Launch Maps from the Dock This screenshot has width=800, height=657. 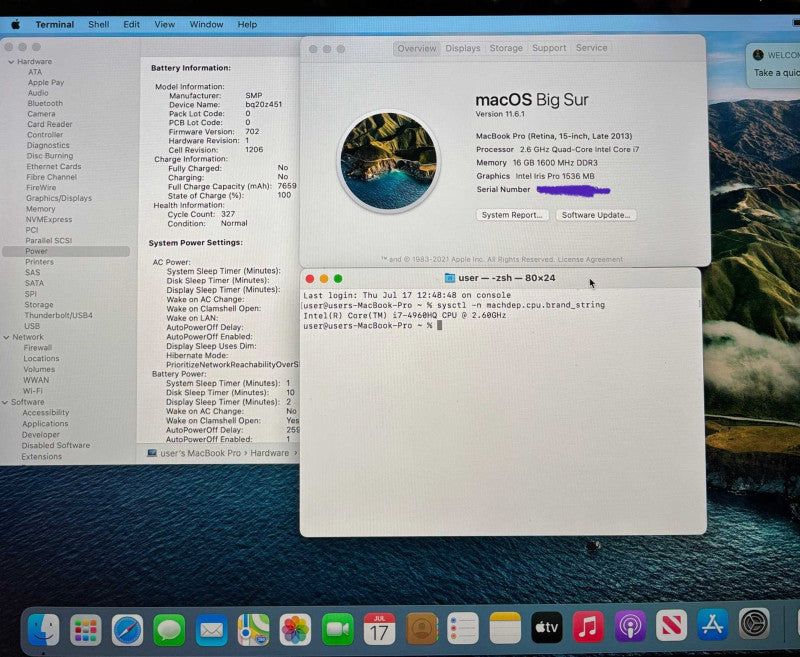pos(253,629)
